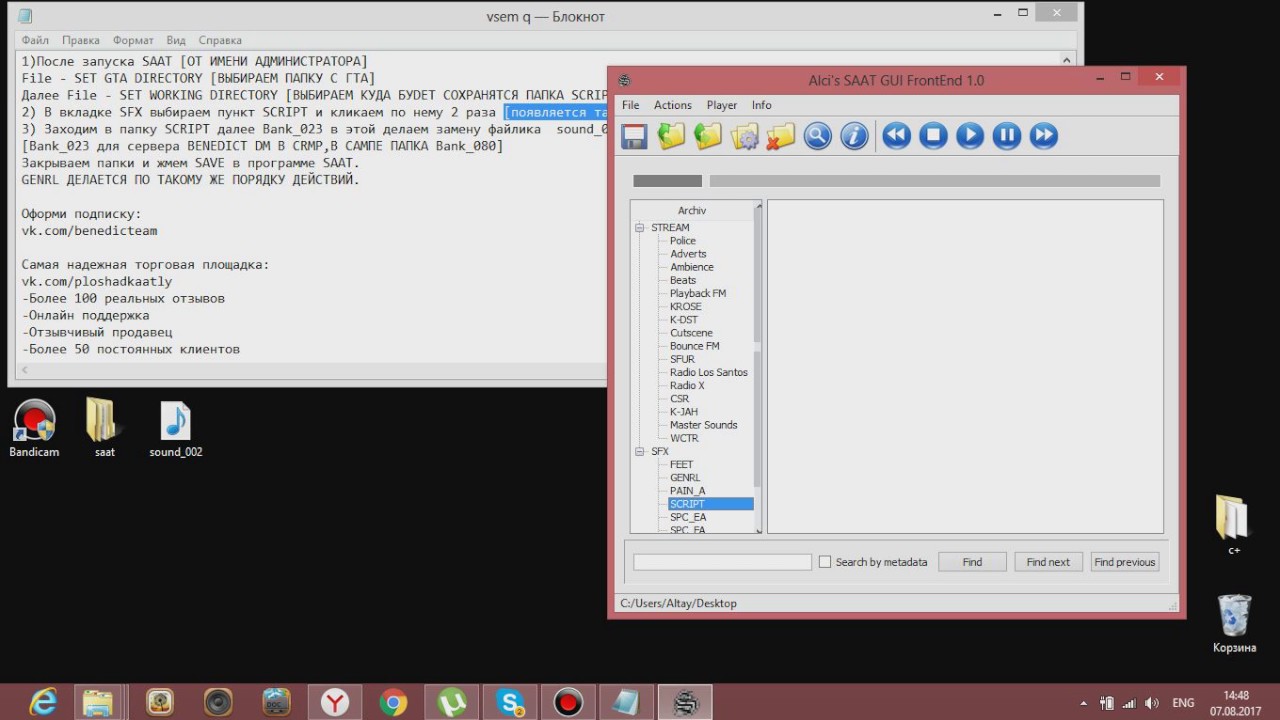This screenshot has width=1280, height=720.
Task: Open uTorrent from the taskbar
Action: [452, 702]
